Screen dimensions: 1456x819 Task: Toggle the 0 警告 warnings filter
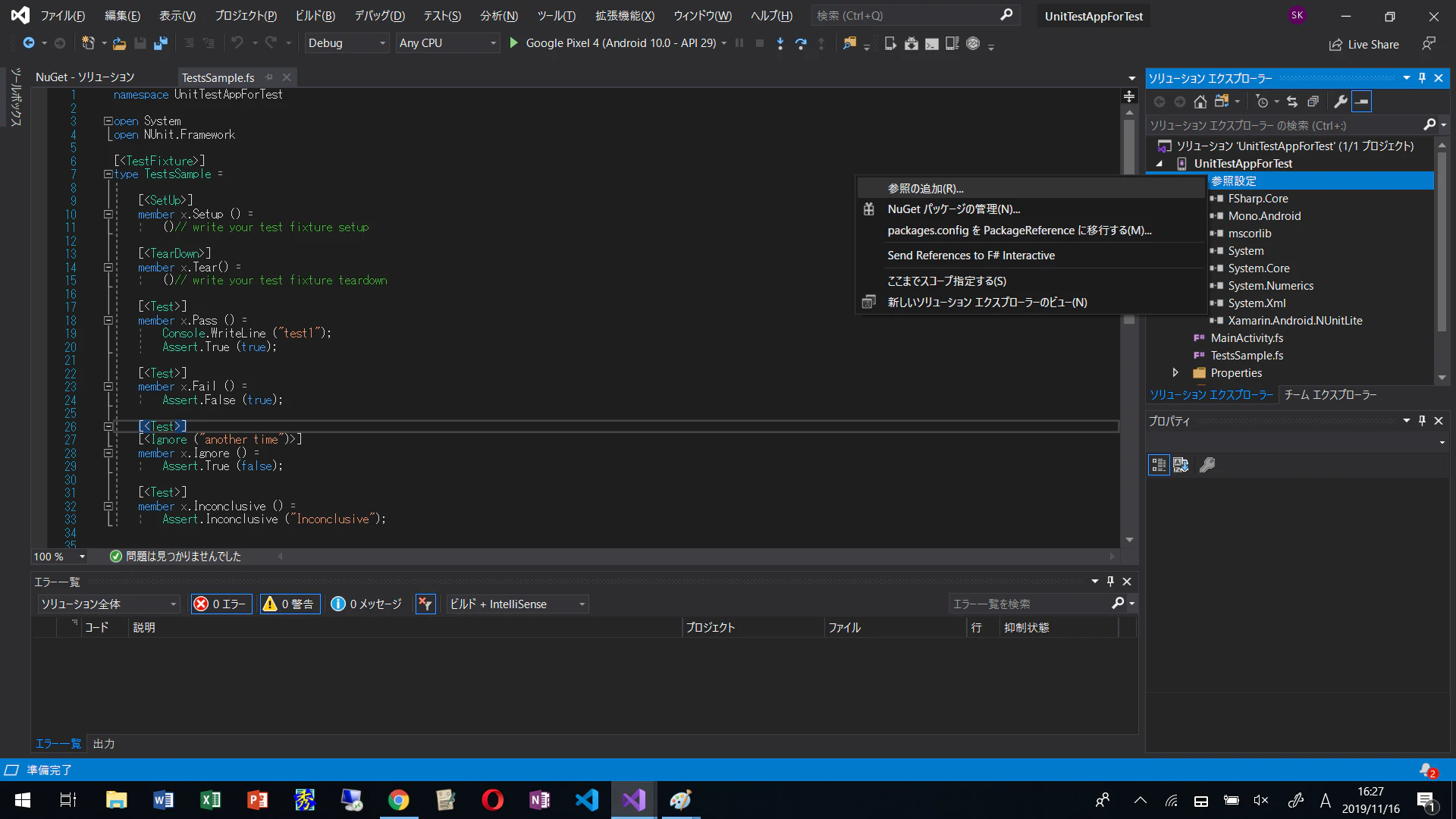tap(290, 604)
